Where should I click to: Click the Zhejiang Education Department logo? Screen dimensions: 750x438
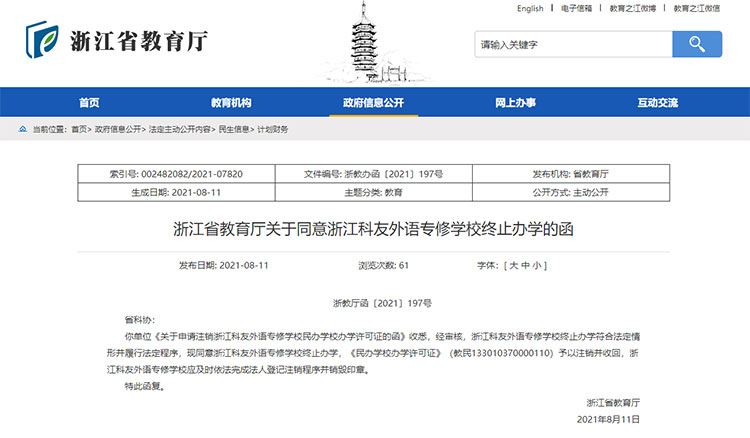[x=117, y=40]
